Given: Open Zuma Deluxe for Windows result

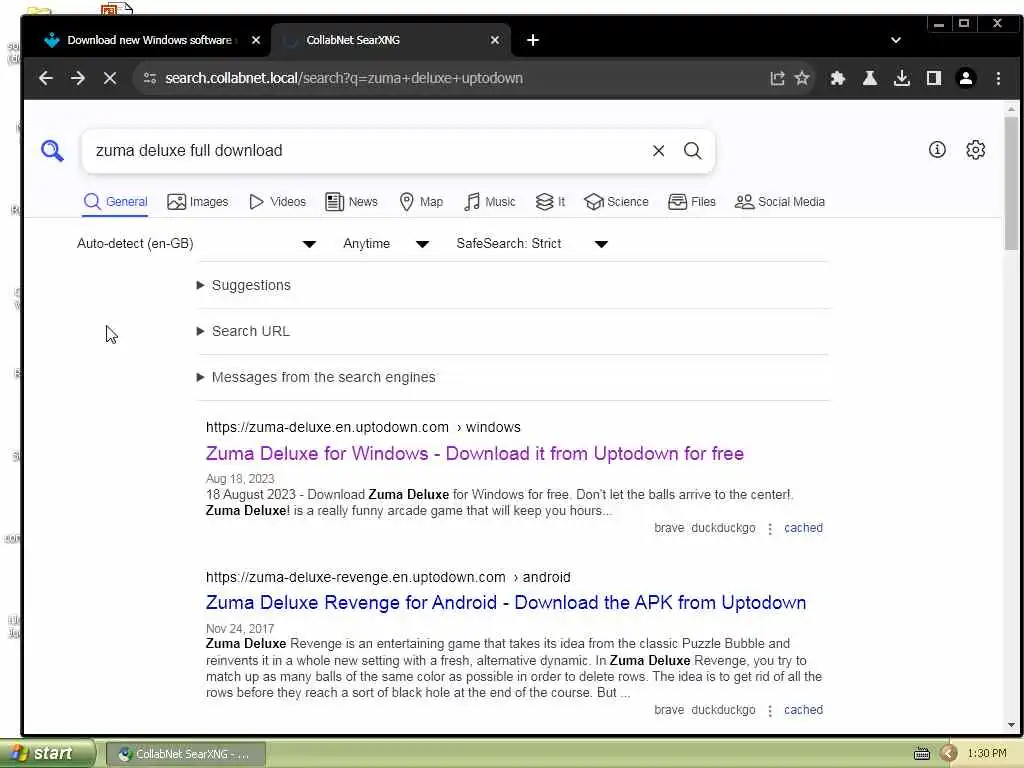Looking at the screenshot, I should point(475,454).
